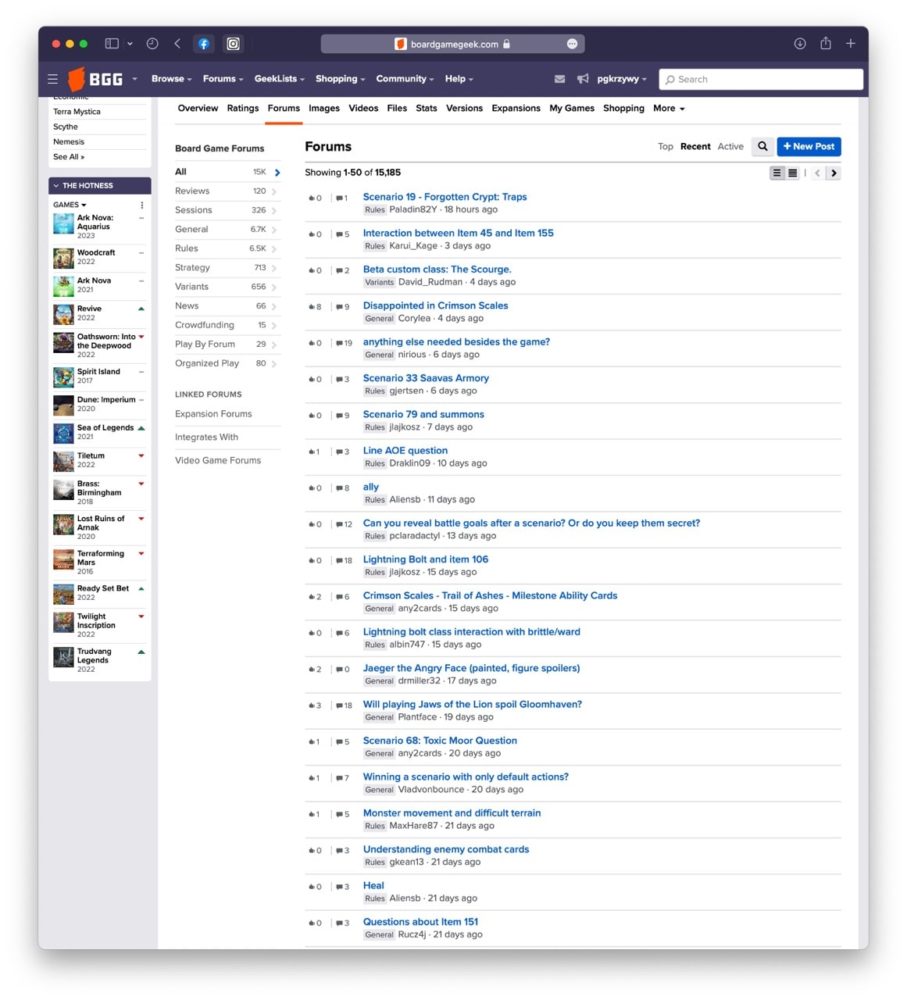Viewport: 907px width, 1000px height.
Task: Click the BGG logo
Action: click(96, 79)
